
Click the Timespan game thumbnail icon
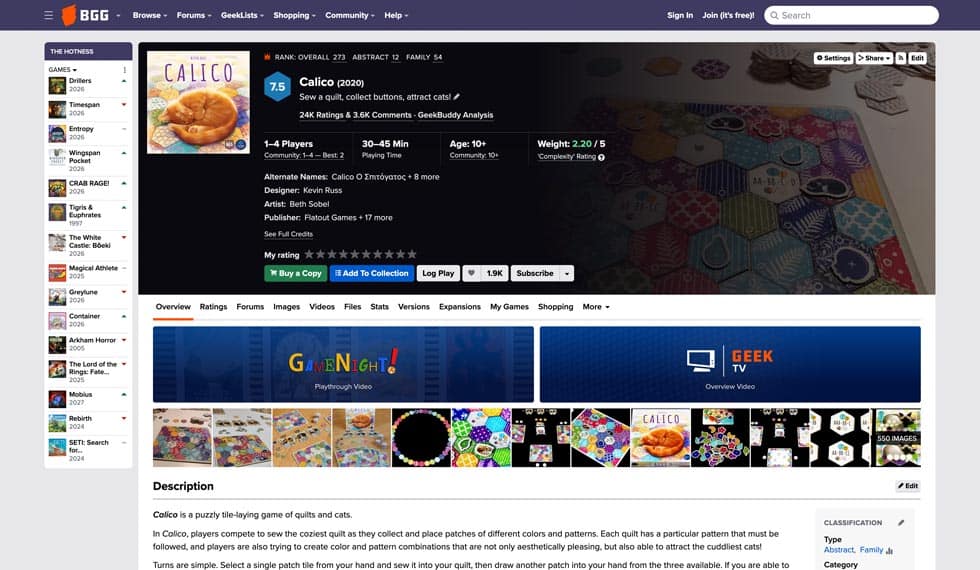click(x=58, y=109)
